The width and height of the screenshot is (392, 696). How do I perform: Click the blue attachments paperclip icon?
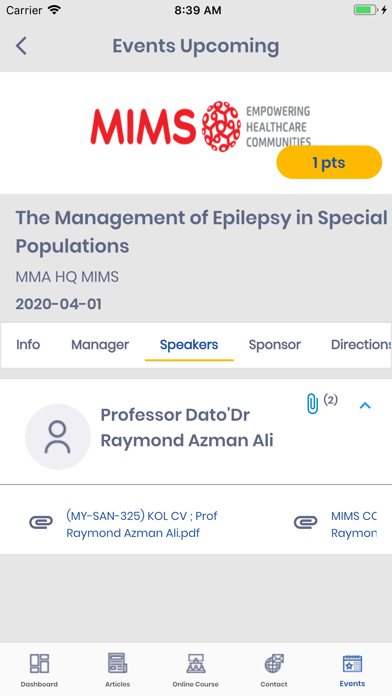(x=313, y=403)
